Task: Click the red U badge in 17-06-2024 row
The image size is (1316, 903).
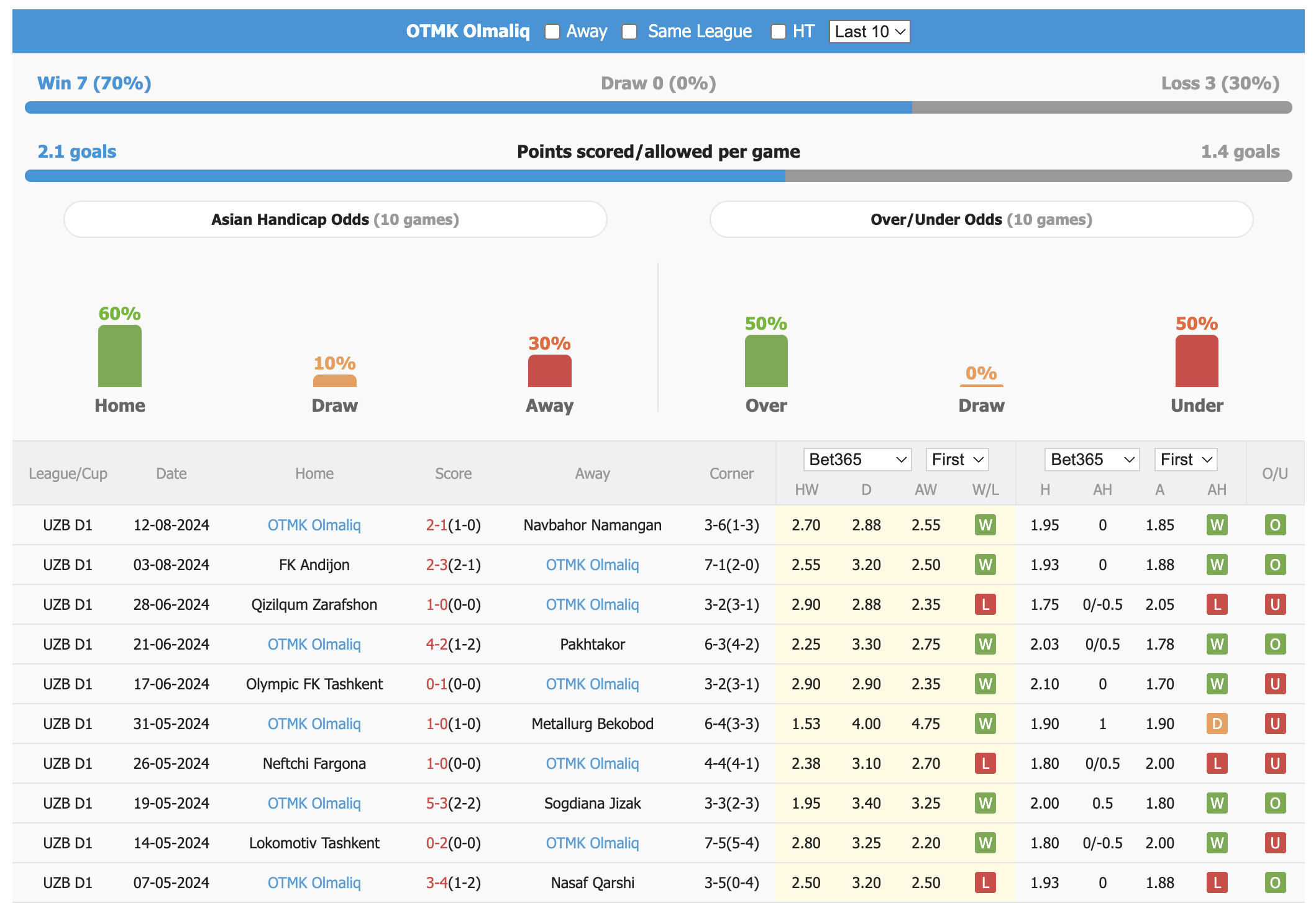Action: [x=1275, y=684]
